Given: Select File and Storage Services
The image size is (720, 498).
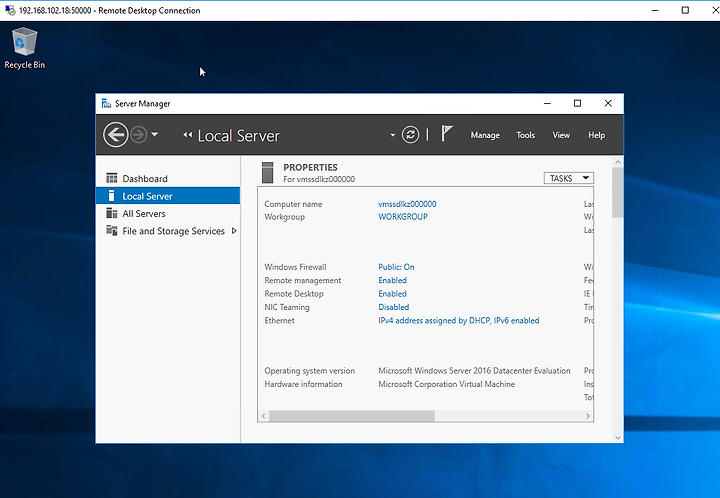Looking at the screenshot, I should coord(168,231).
